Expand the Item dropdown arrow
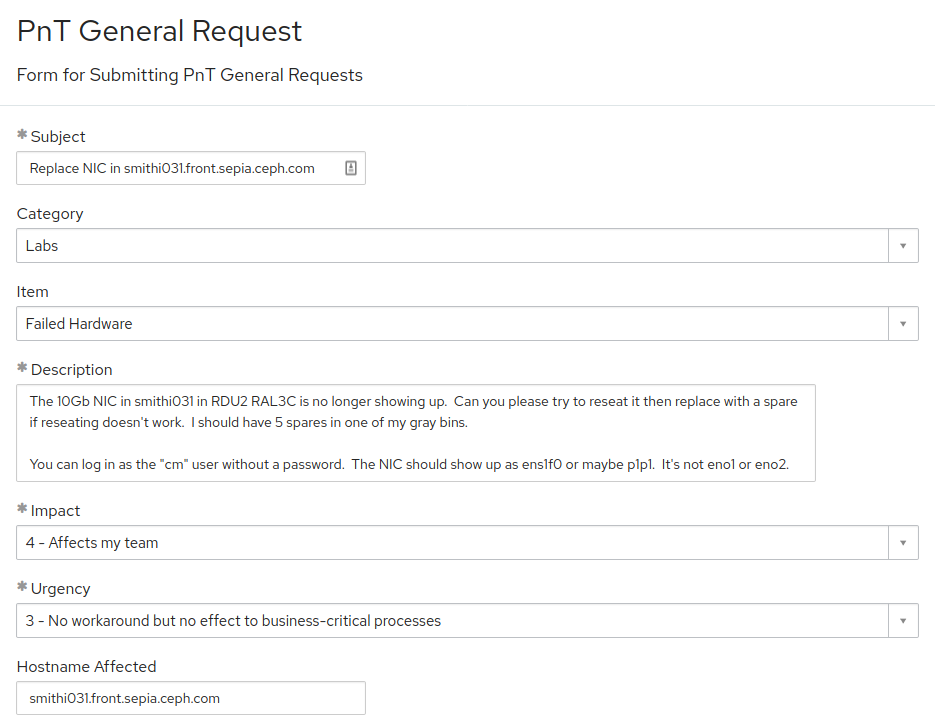Screen dimensions: 935x727 coord(903,324)
